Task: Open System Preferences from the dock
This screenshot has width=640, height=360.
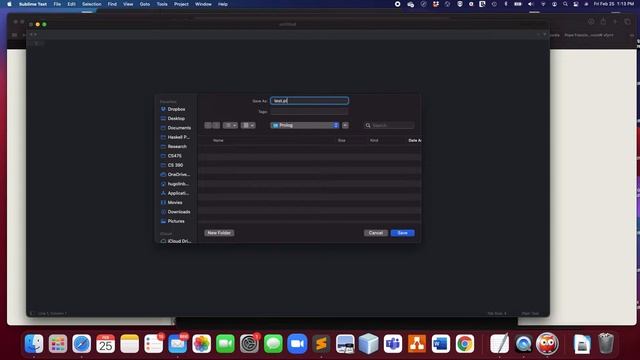Action: (x=249, y=344)
